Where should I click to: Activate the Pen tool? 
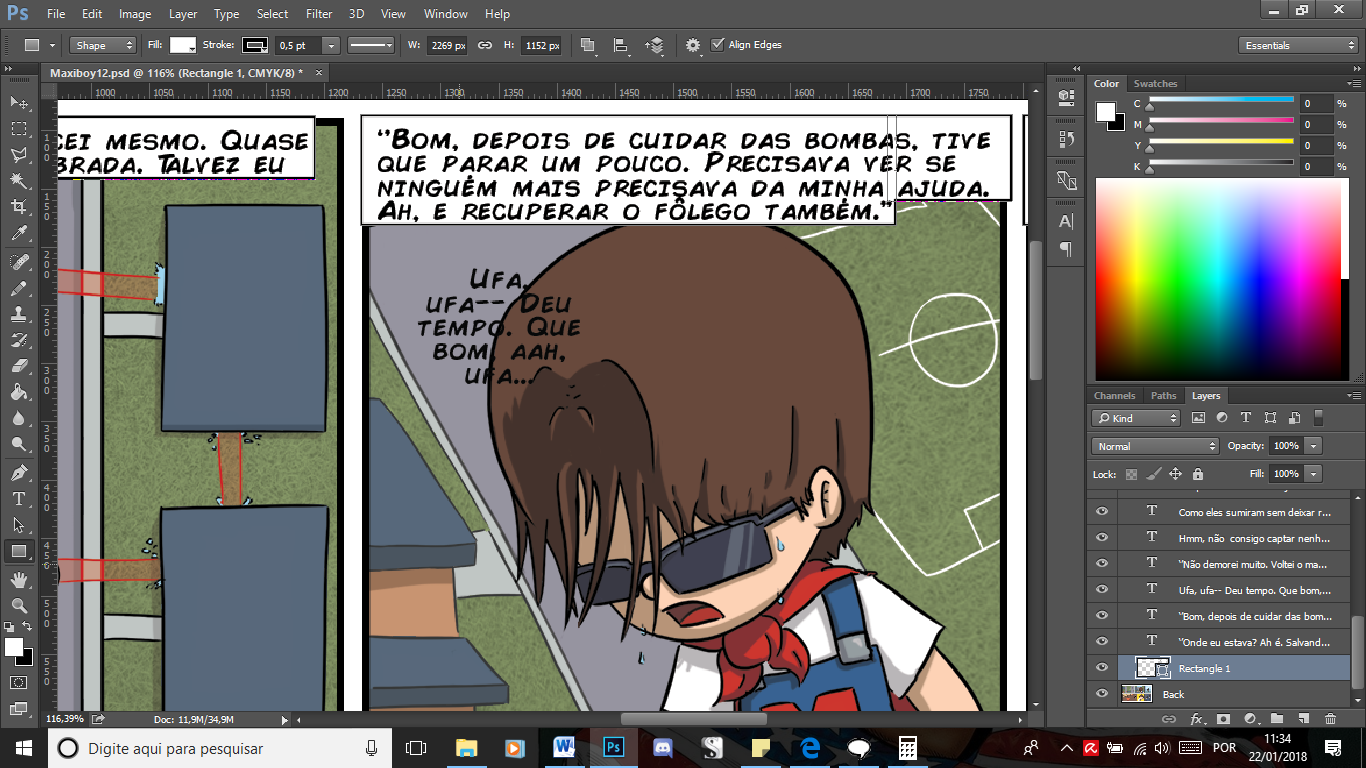click(19, 472)
